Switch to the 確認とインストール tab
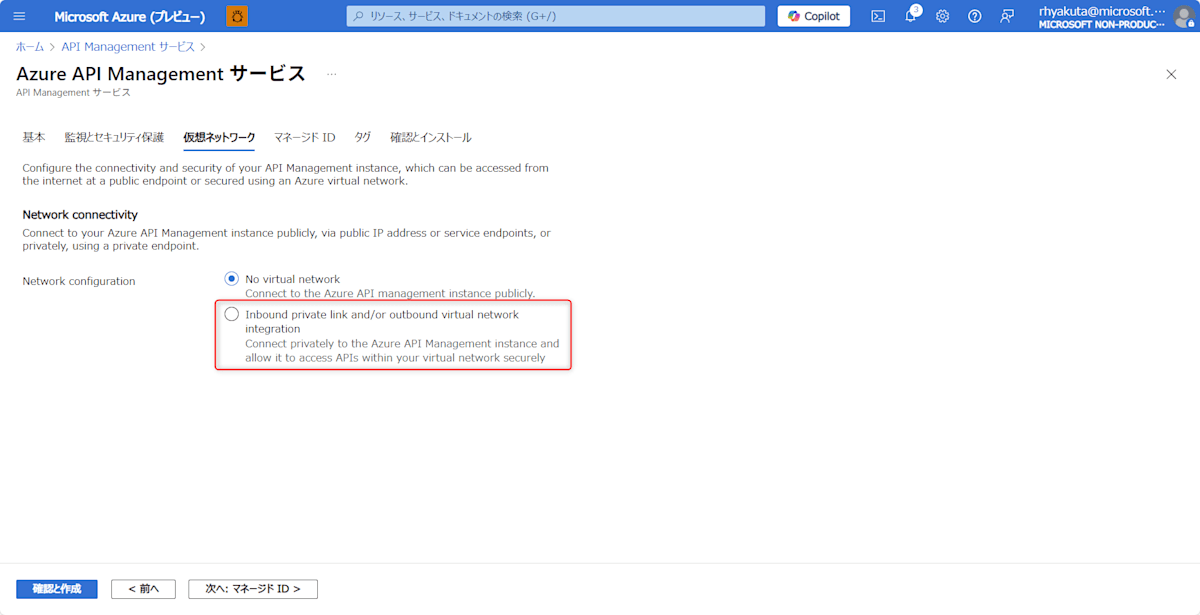The height and width of the screenshot is (615, 1200). point(431,137)
